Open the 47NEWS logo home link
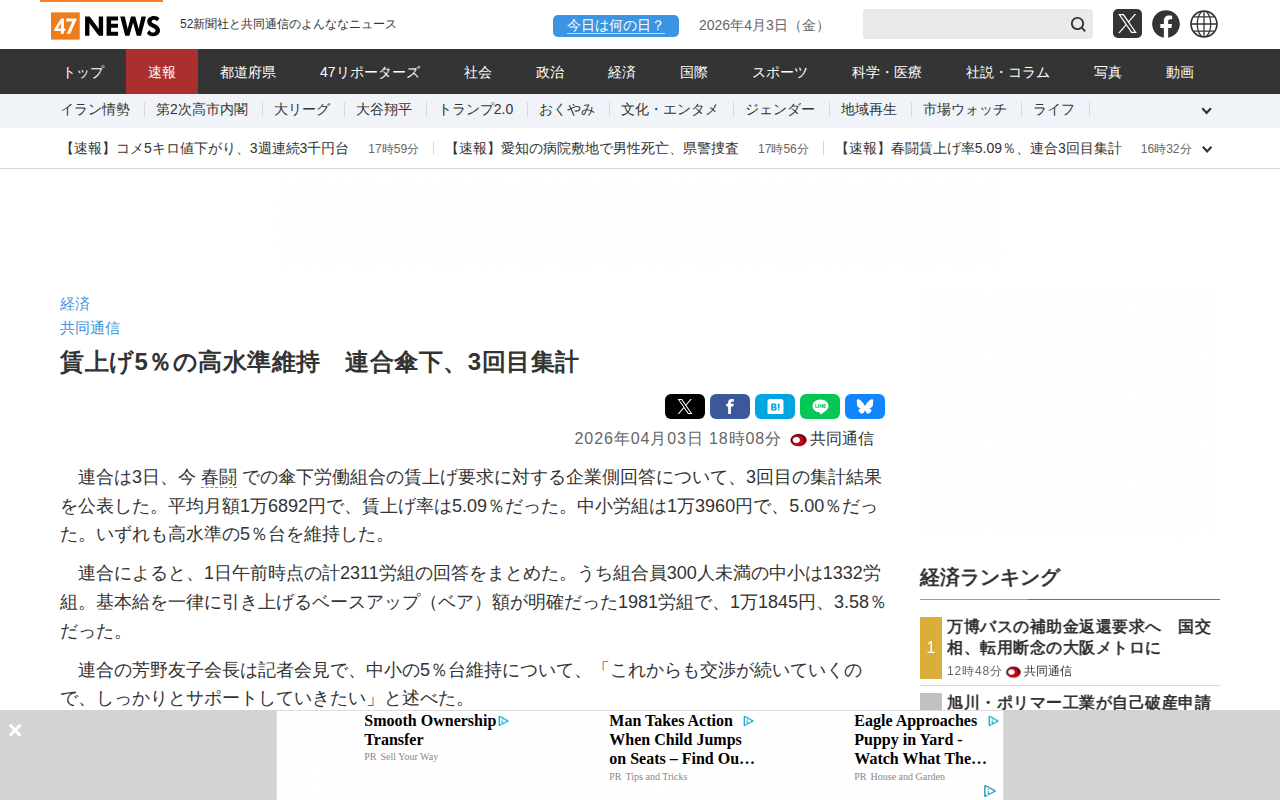The height and width of the screenshot is (800, 1280). (105, 25)
